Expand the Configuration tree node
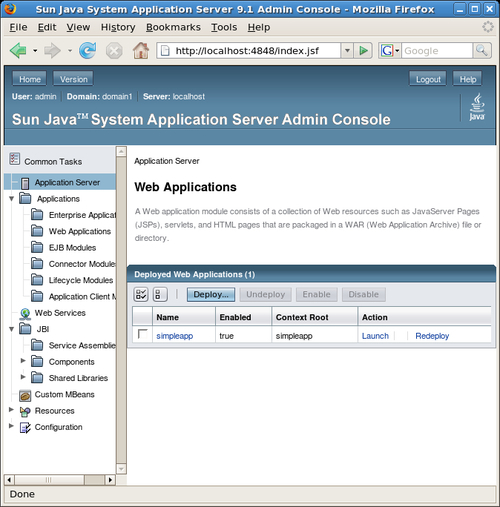Screen dimensions: 500x507 pyautogui.click(x=11, y=426)
